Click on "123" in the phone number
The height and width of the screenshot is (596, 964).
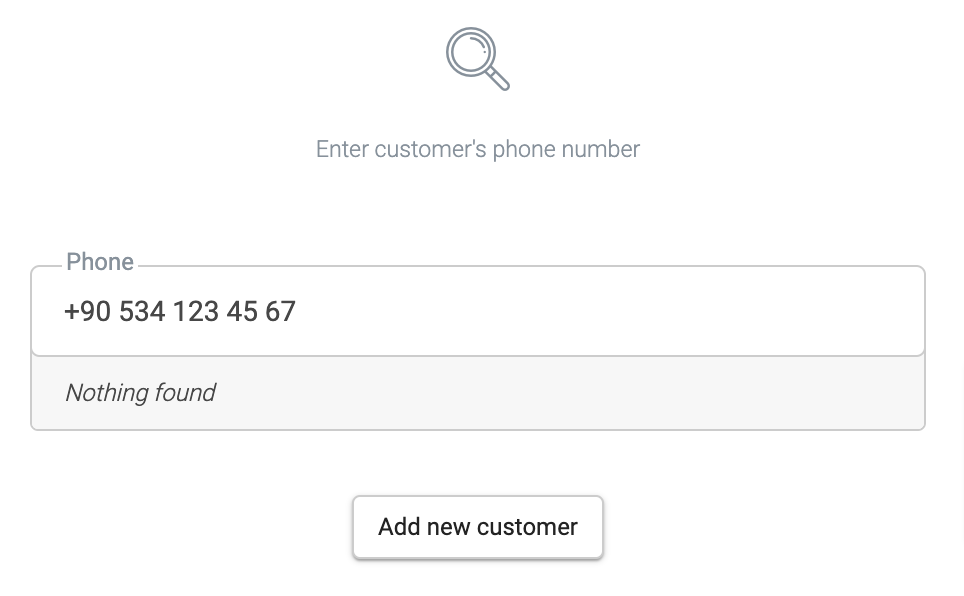coord(195,312)
